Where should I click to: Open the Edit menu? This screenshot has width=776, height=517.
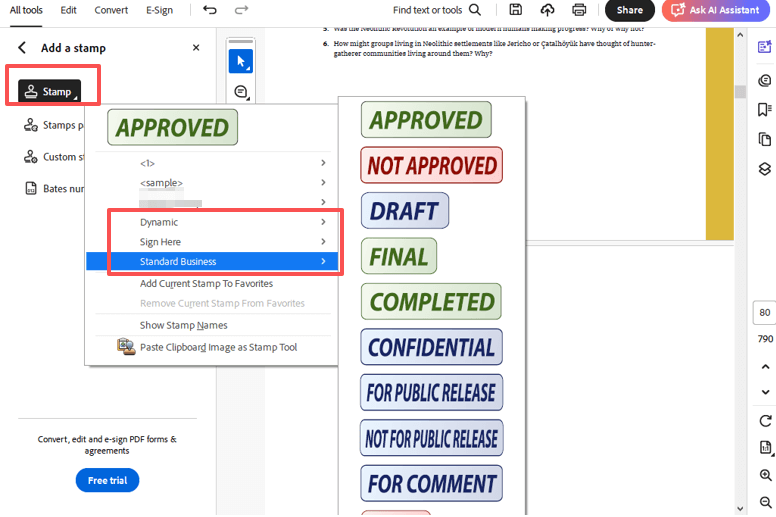tap(68, 10)
